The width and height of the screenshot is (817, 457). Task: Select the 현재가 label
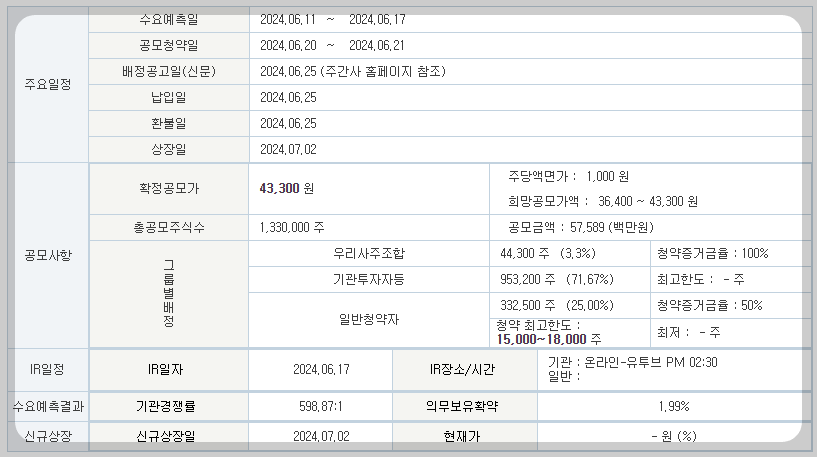point(462,436)
